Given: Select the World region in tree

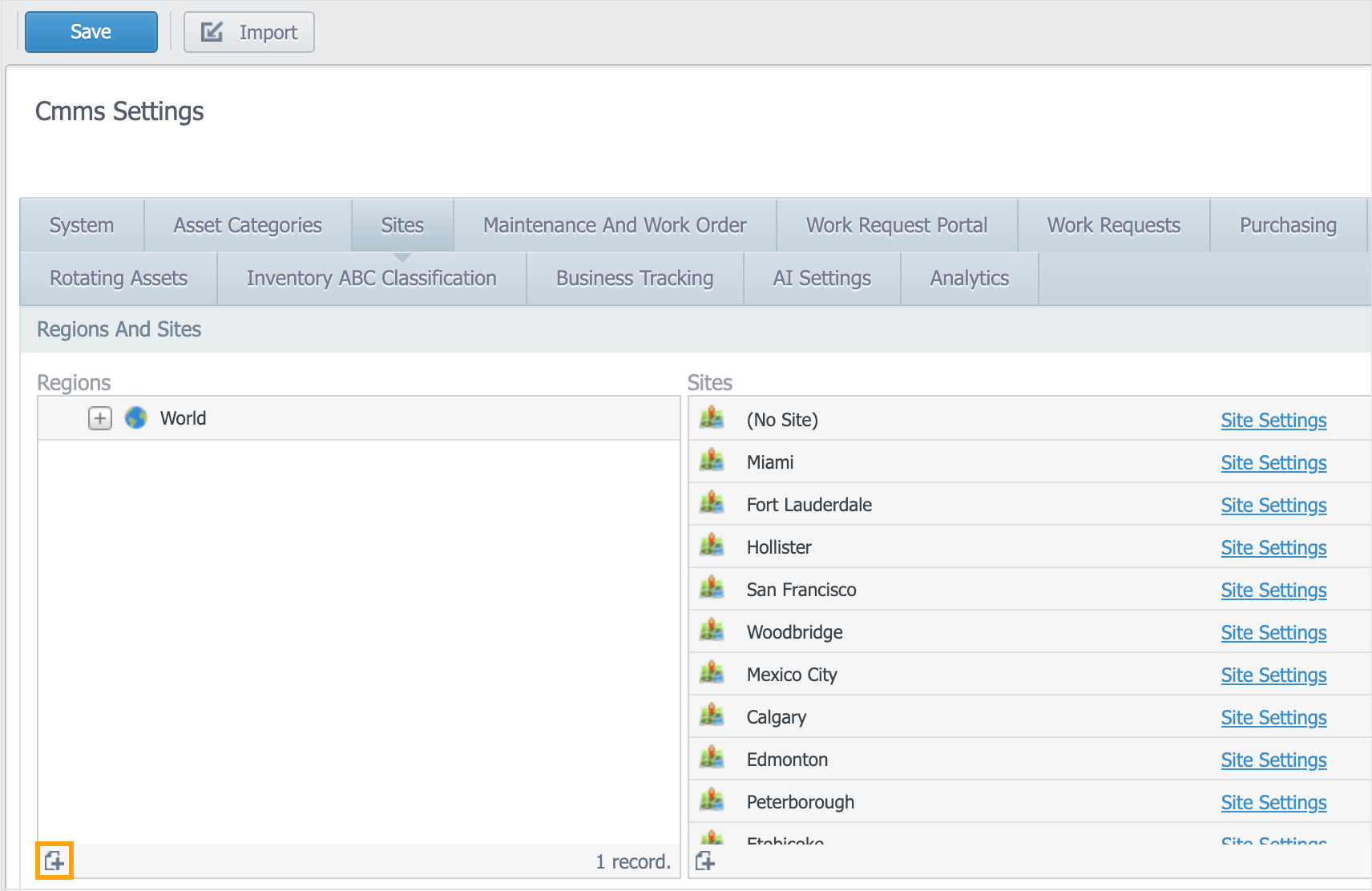Looking at the screenshot, I should click(183, 418).
